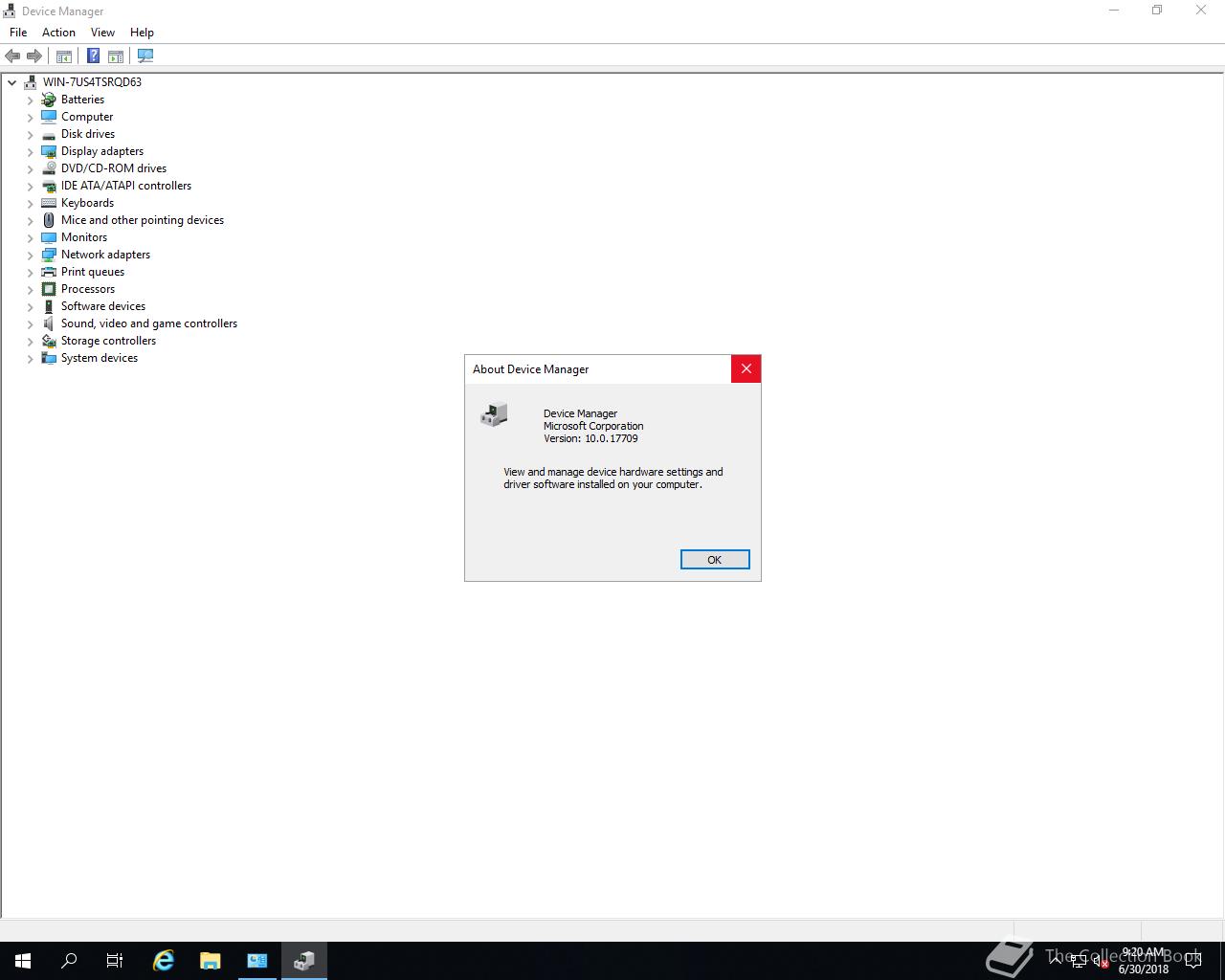
Task: Select the Computer category icon
Action: pyautogui.click(x=49, y=117)
